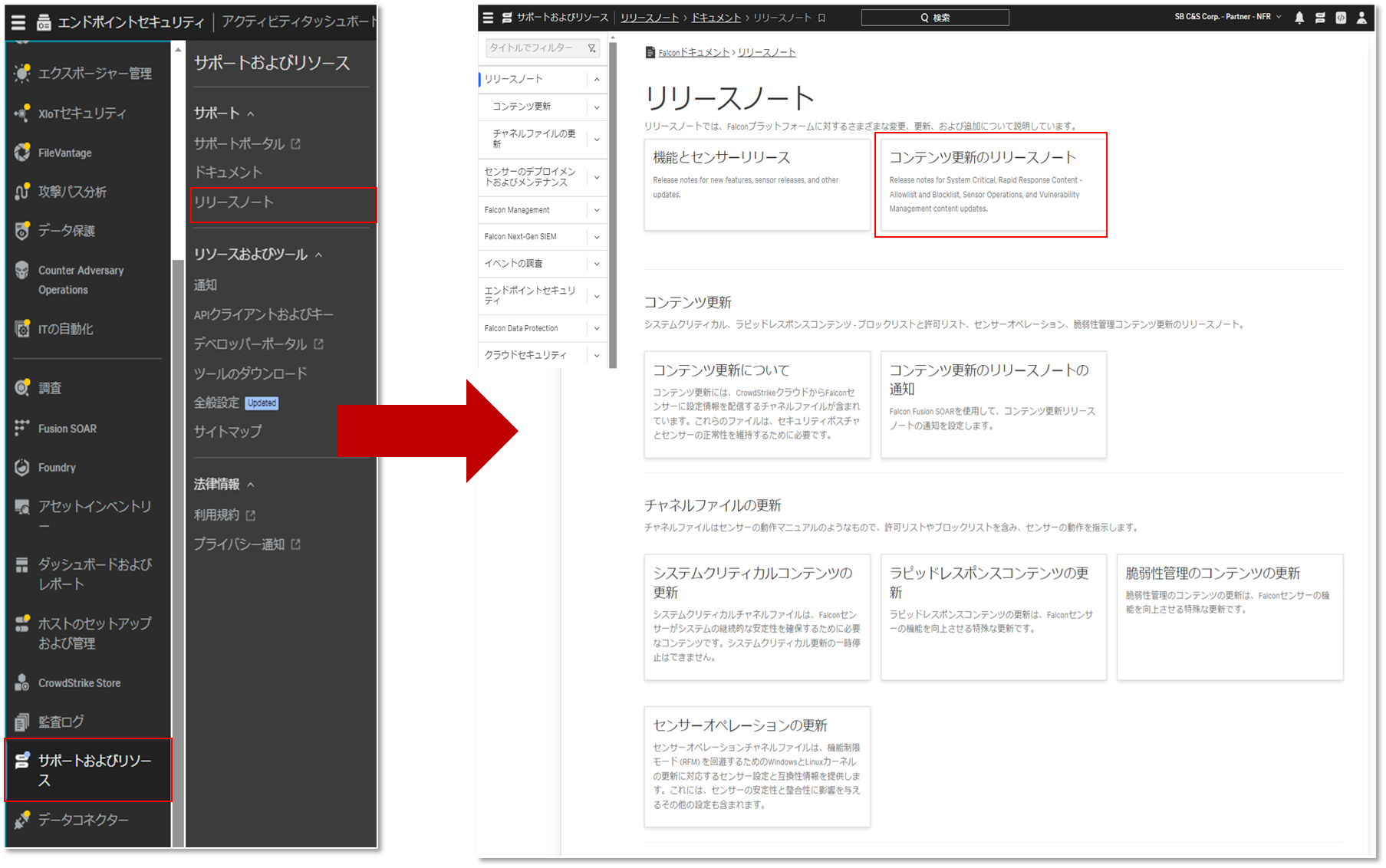The image size is (1386, 868).
Task: Click the 検索 search field
Action: click(934, 18)
